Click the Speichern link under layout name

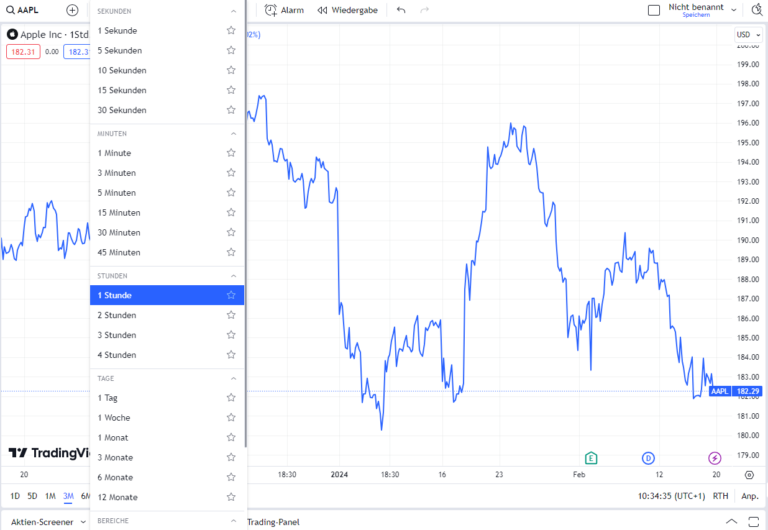(696, 15)
